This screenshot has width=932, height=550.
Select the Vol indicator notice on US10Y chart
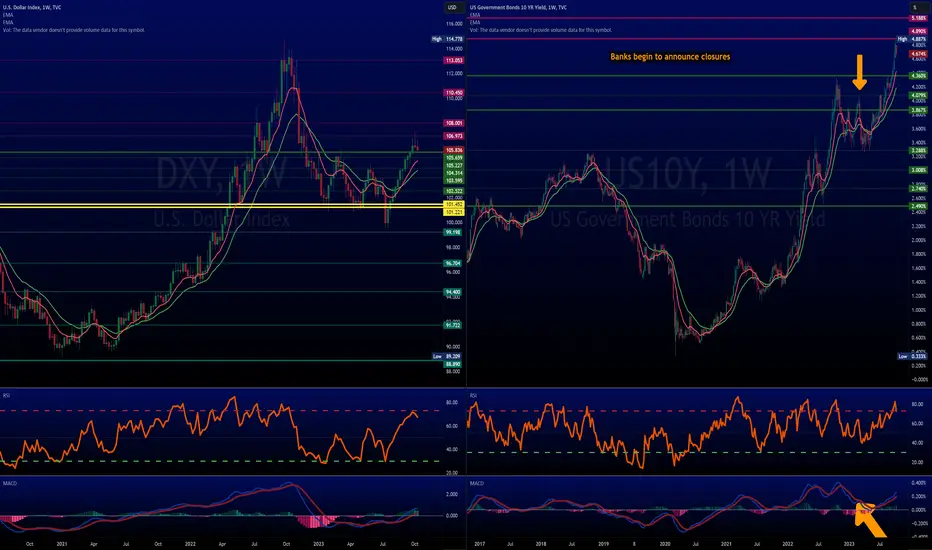click(541, 30)
